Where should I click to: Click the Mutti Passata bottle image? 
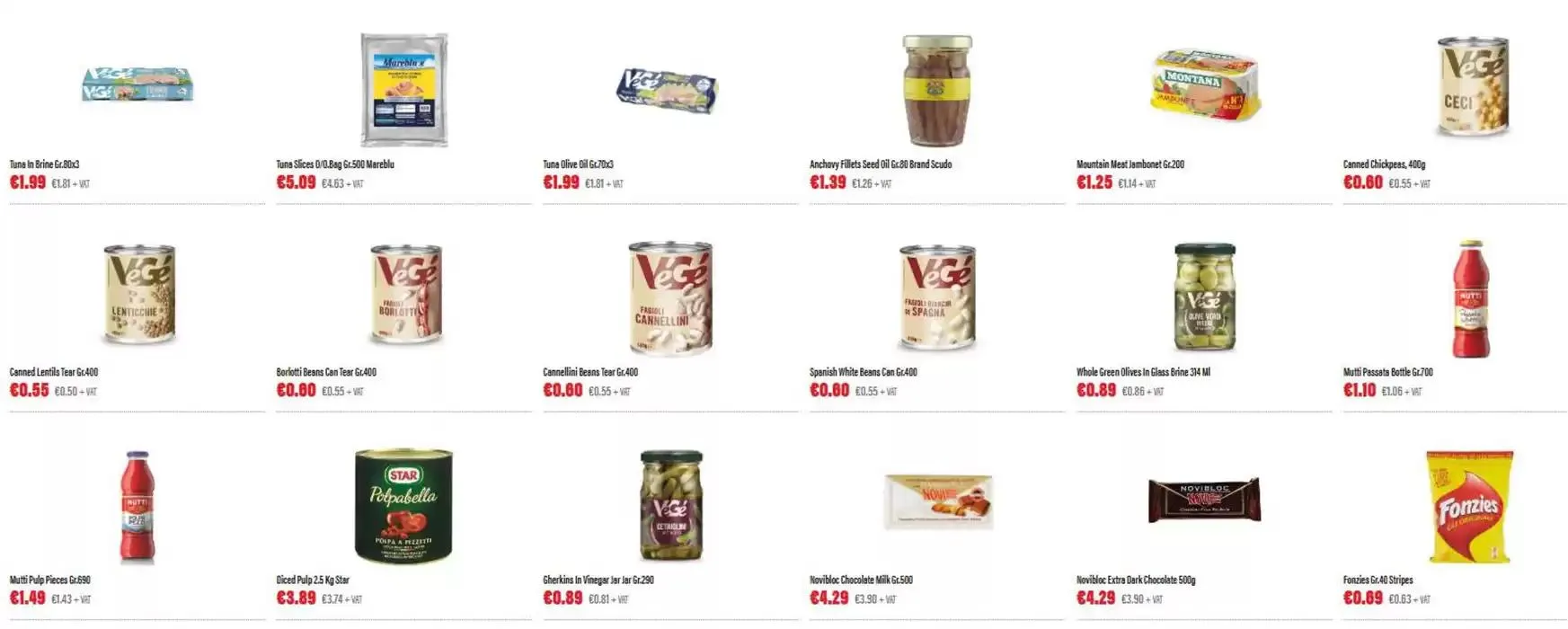pos(1471,299)
